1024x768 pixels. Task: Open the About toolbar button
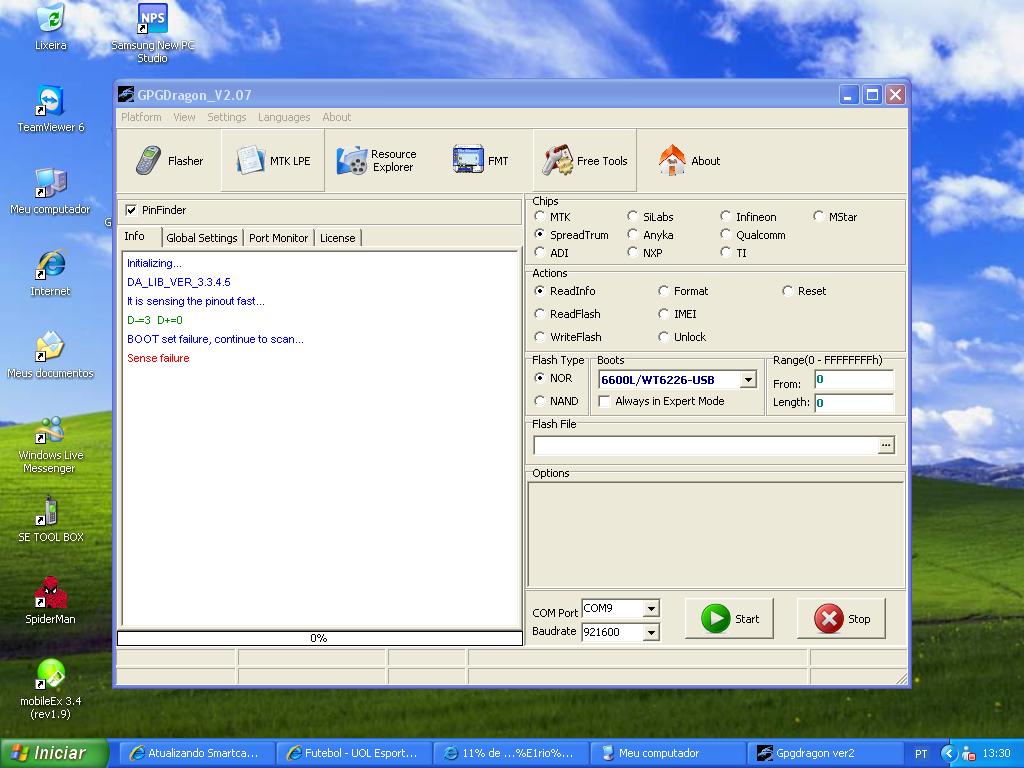click(688, 161)
